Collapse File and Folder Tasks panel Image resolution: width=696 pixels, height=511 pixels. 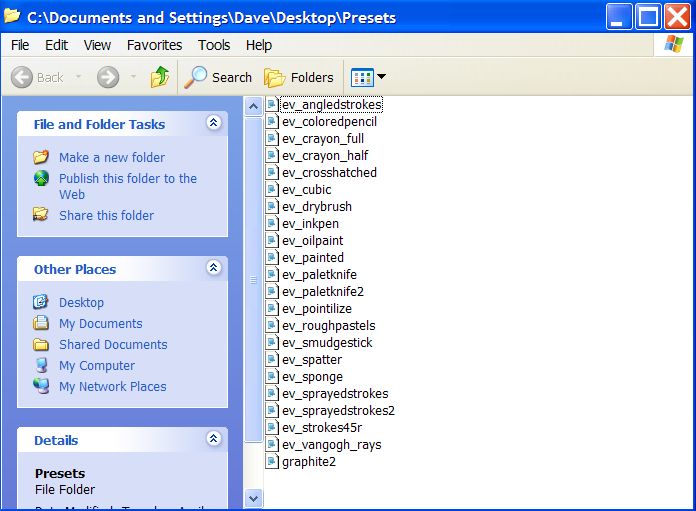click(x=214, y=122)
